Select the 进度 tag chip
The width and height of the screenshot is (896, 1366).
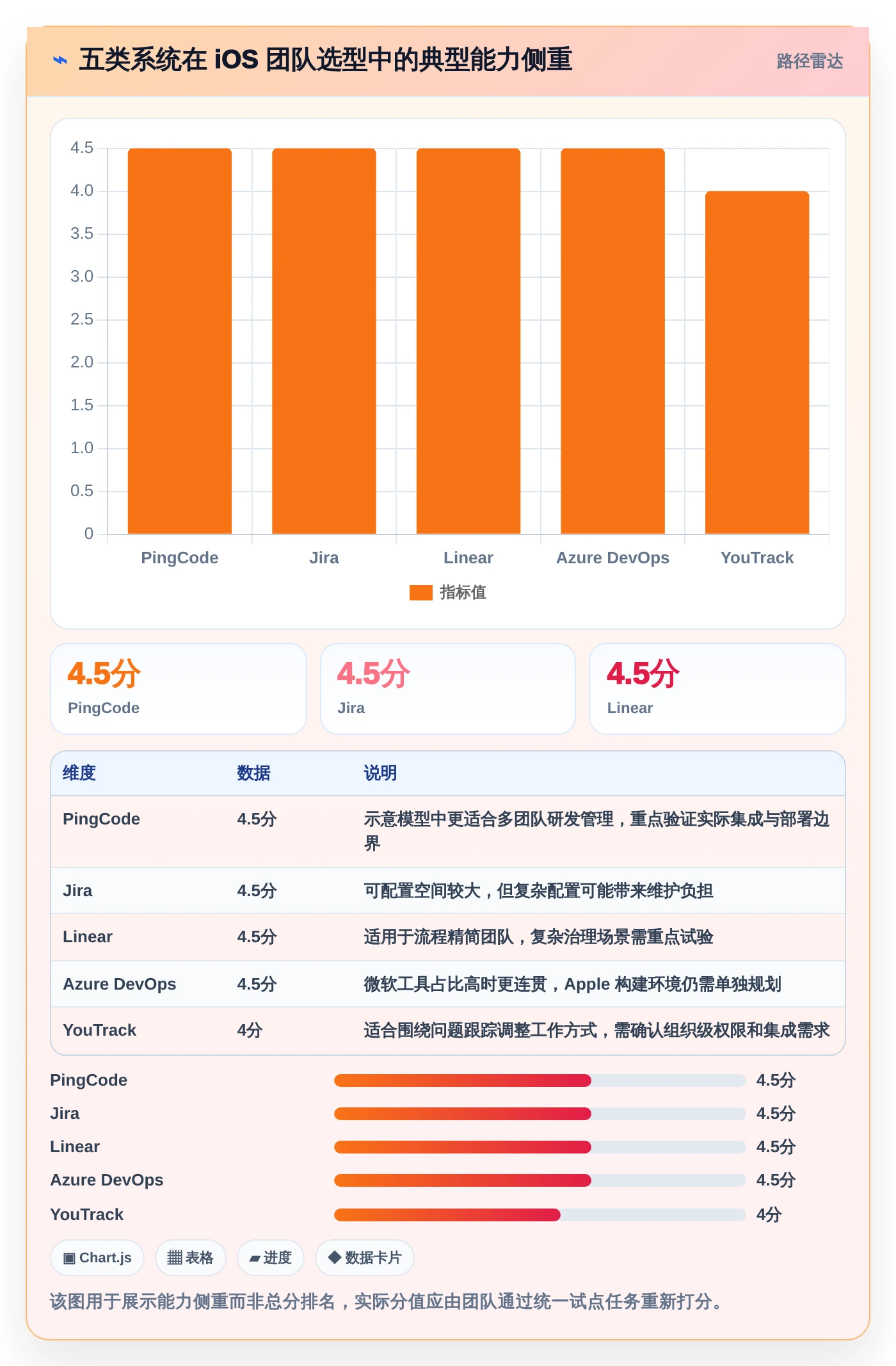(271, 1258)
